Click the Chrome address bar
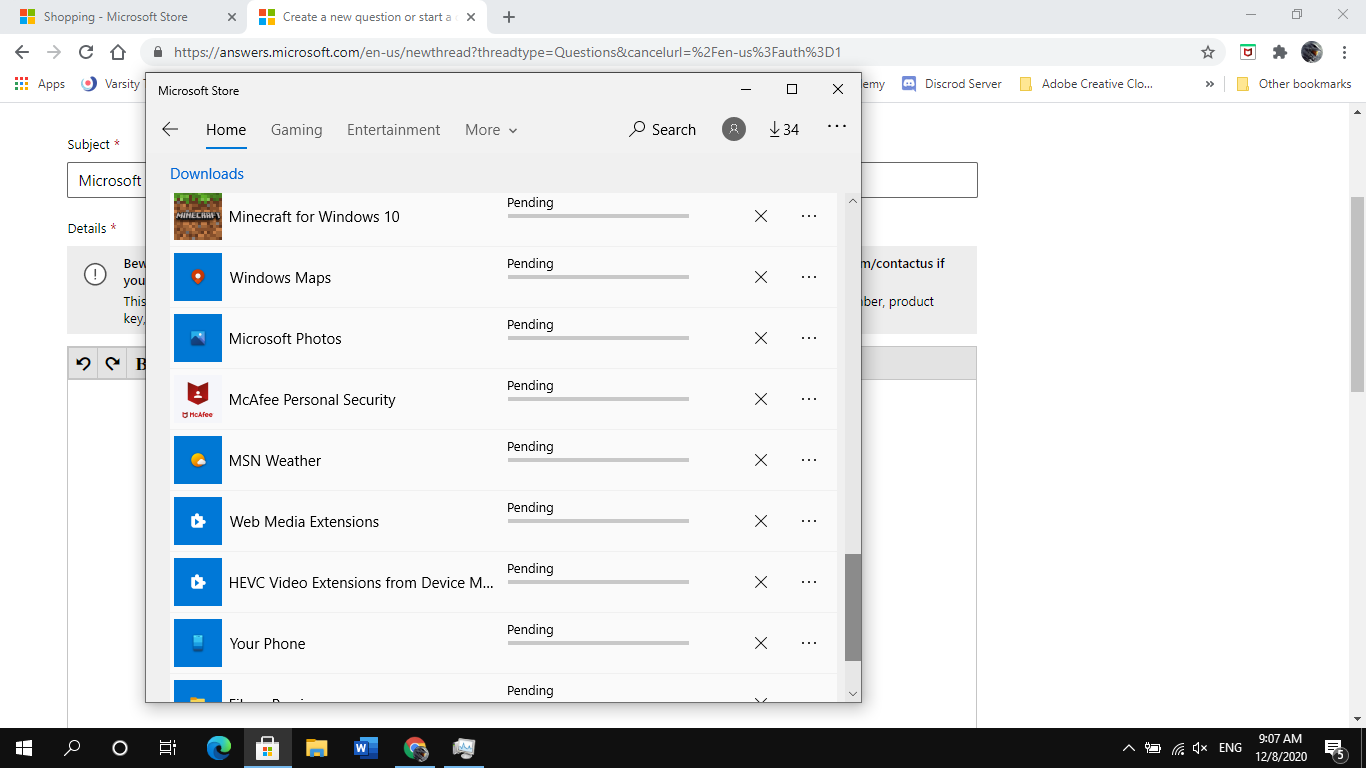This screenshot has height=768, width=1366. click(680, 52)
